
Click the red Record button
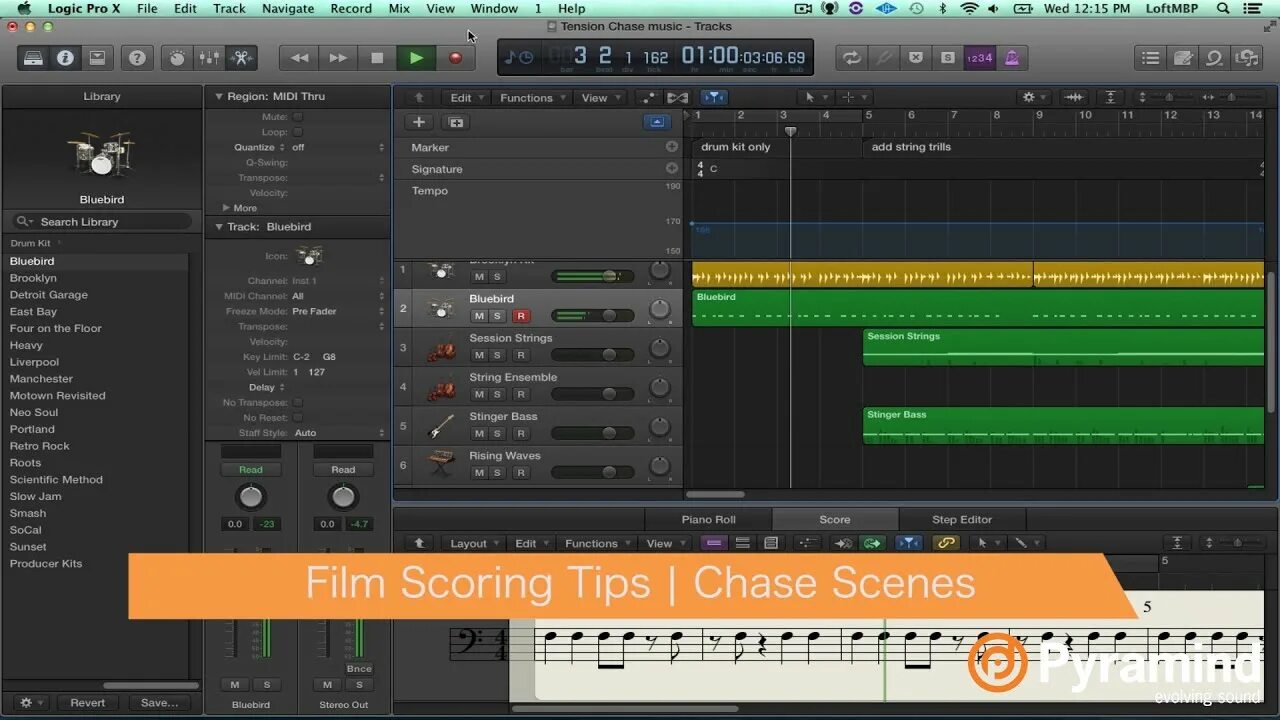tap(455, 58)
